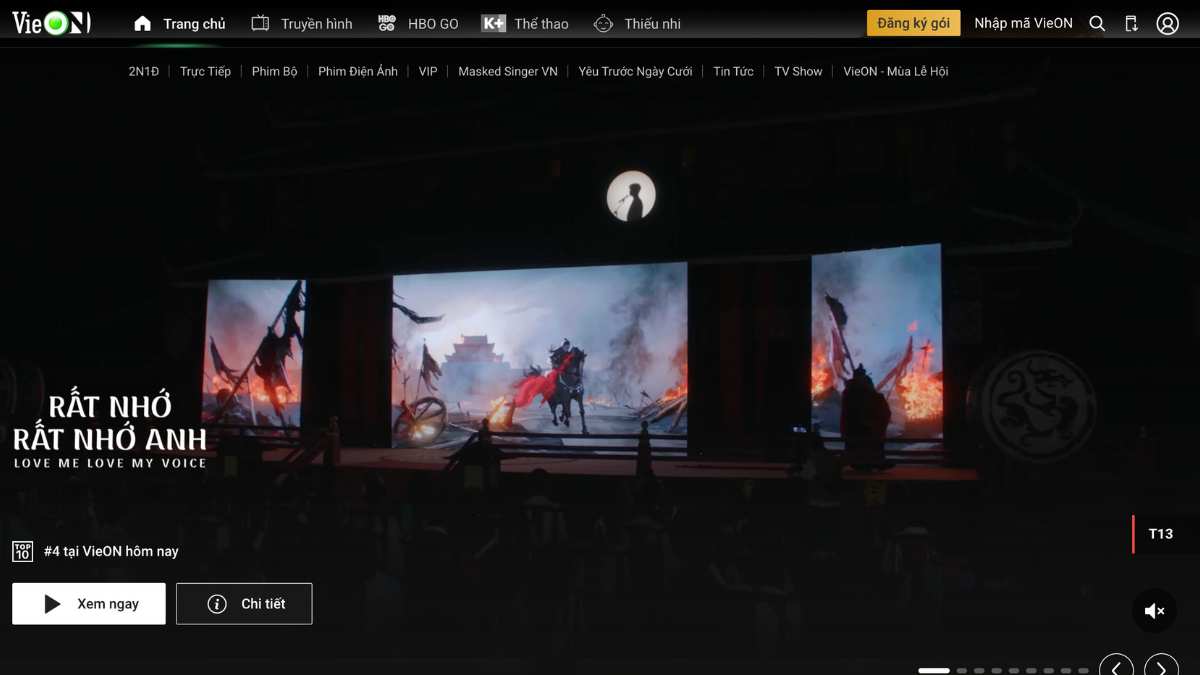The height and width of the screenshot is (675, 1200).
Task: Select 2N1Đ submenu item
Action: 144,71
